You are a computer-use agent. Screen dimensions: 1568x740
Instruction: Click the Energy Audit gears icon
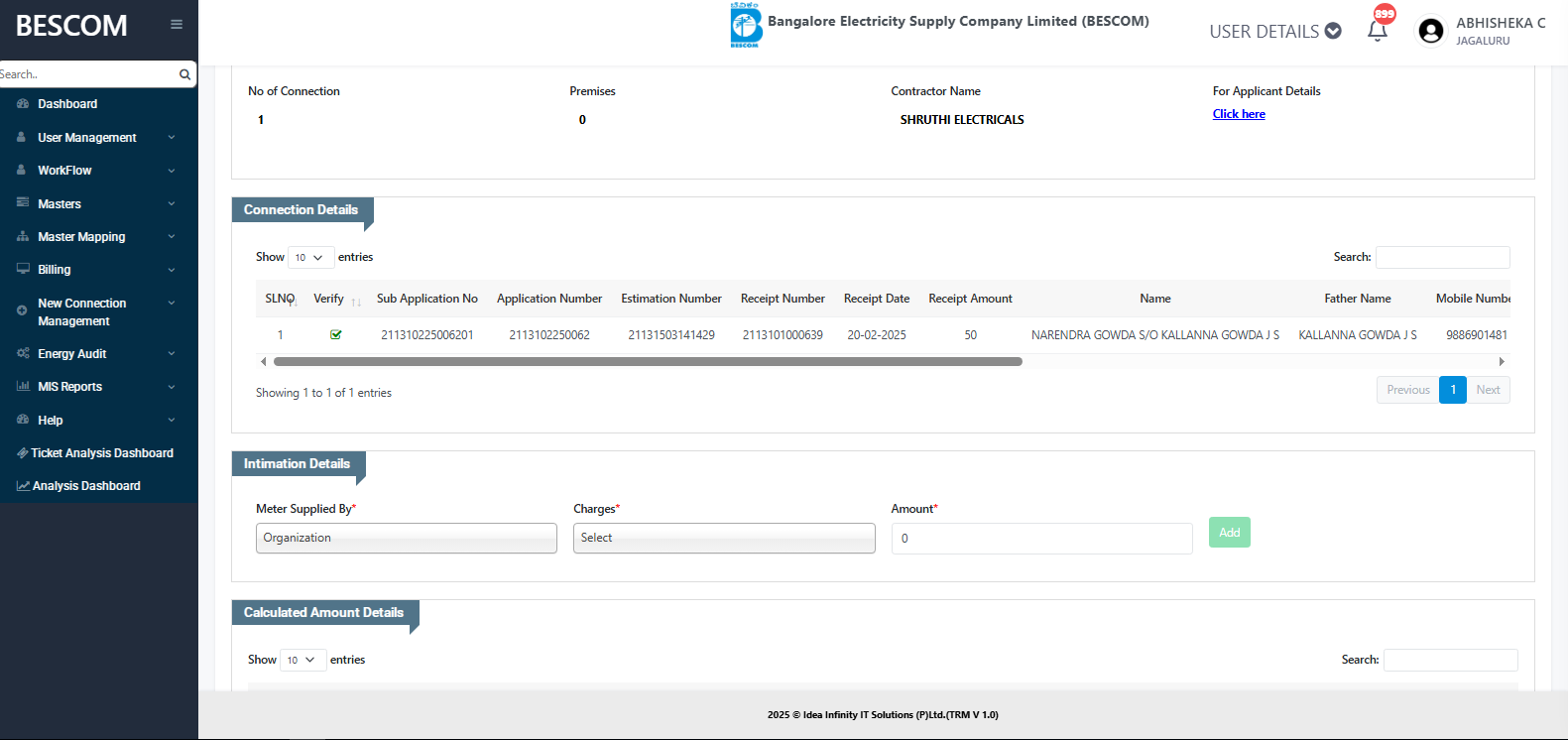pos(23,353)
